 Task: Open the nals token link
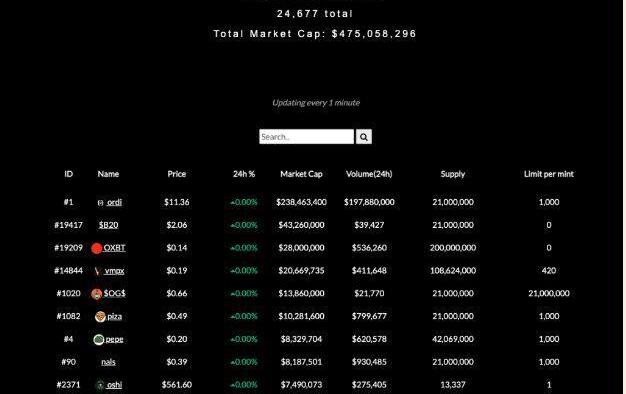coord(108,362)
